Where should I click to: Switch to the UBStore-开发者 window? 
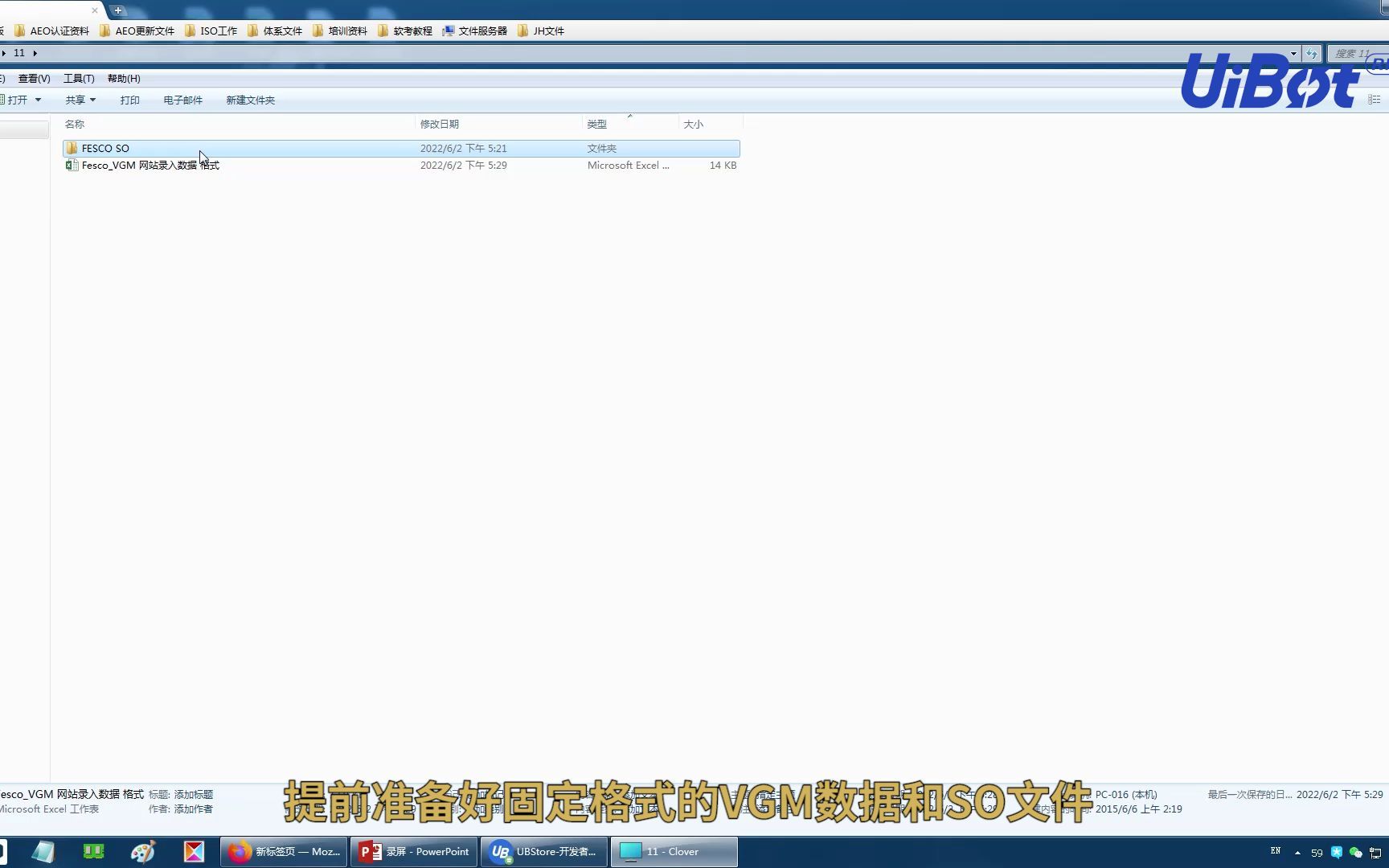[x=544, y=852]
